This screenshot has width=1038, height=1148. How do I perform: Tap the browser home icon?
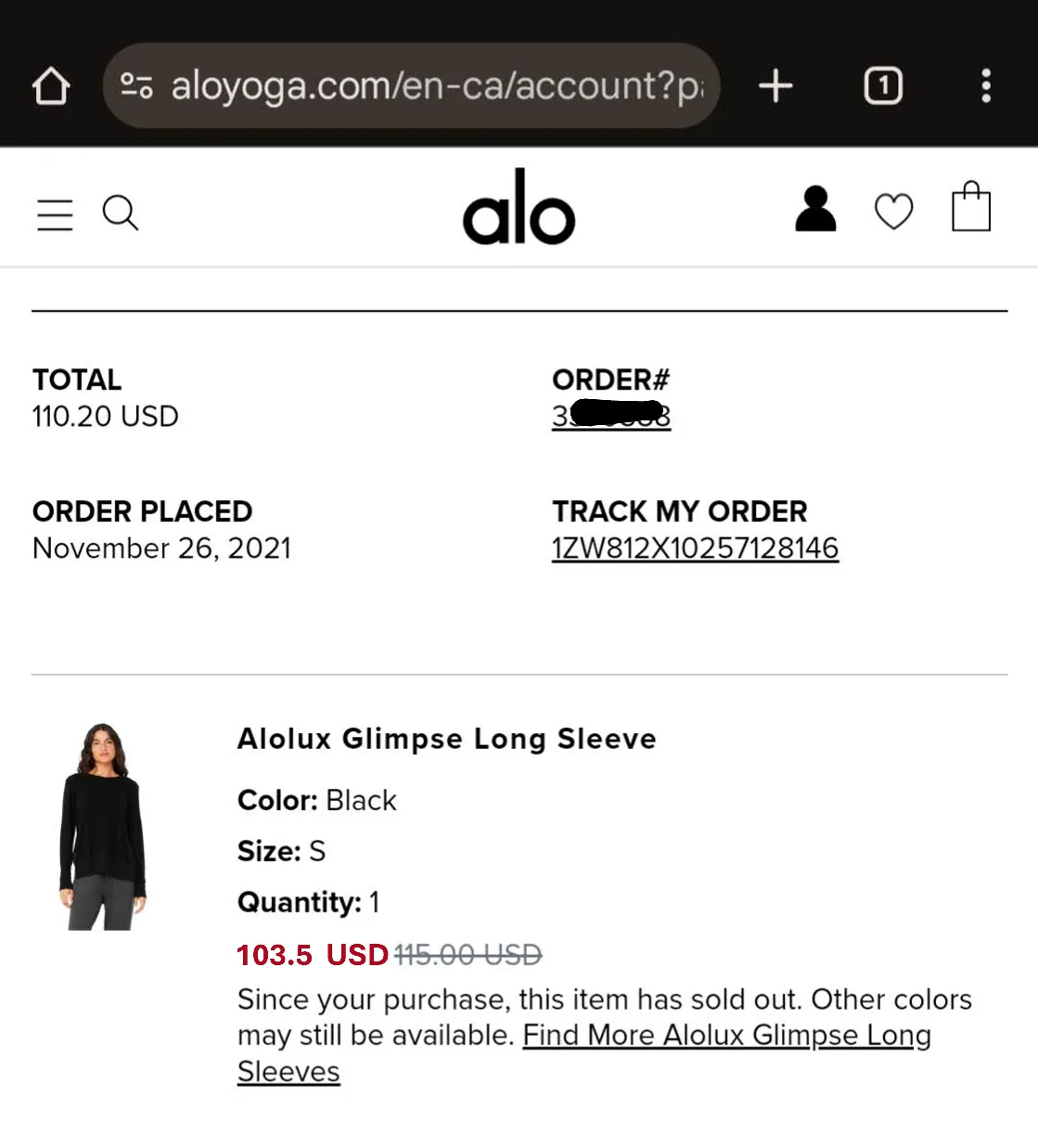click(51, 85)
